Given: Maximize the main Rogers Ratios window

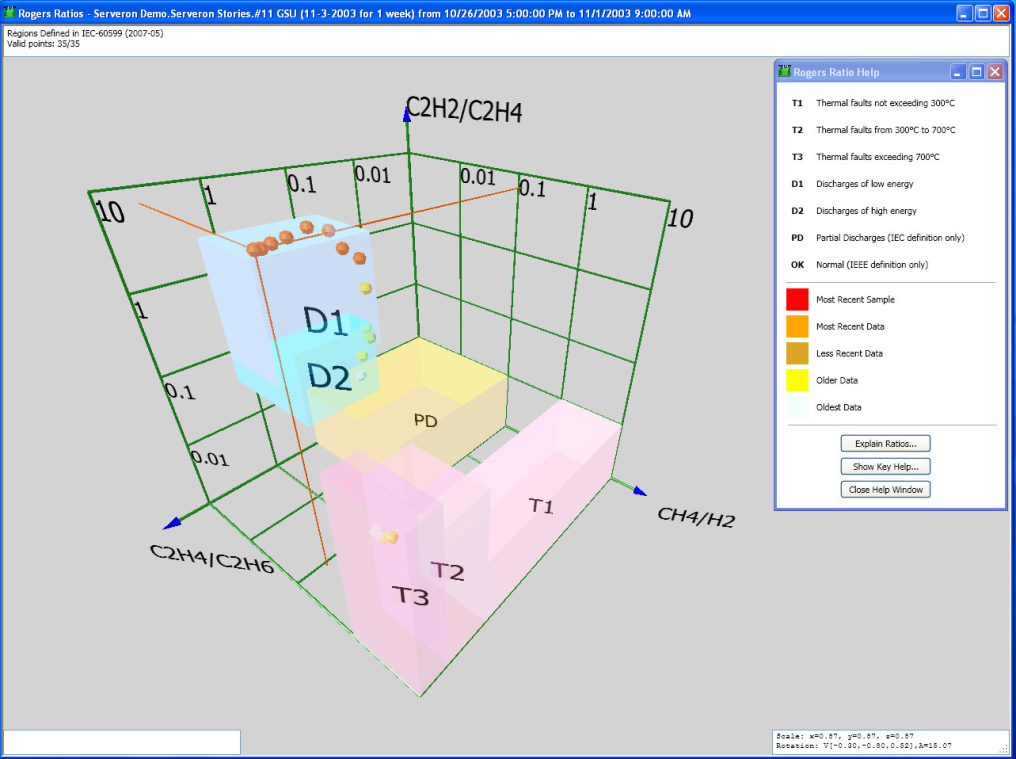Looking at the screenshot, I should pyautogui.click(x=983, y=13).
